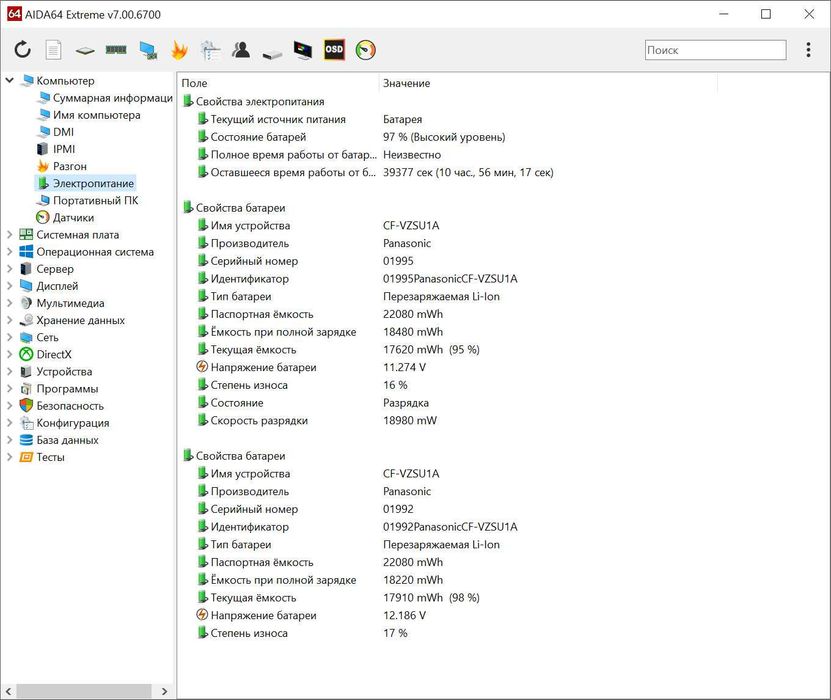Open the Report page icon
Viewport: 831px width, 700px height.
point(53,50)
